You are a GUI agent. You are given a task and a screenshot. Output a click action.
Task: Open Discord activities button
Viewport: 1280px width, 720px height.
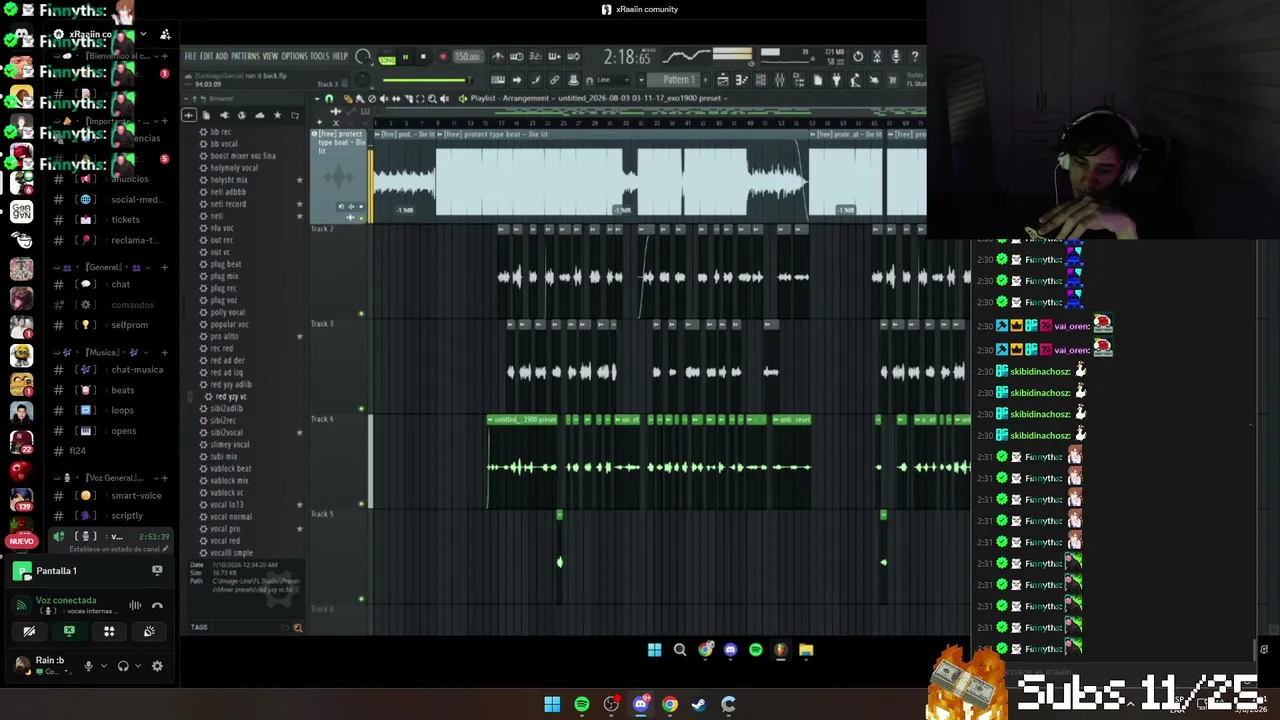[x=109, y=631]
